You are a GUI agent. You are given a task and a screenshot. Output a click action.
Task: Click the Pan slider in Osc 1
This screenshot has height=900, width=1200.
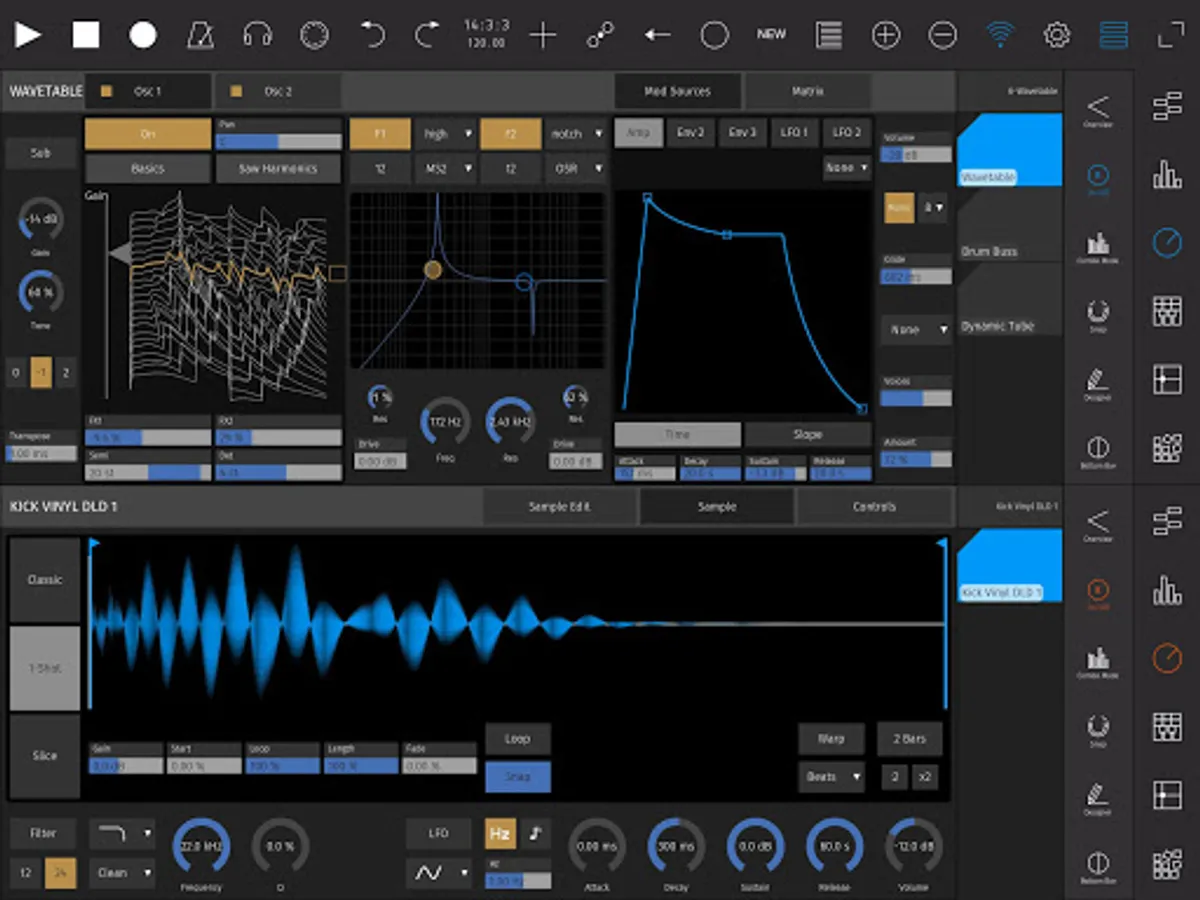[x=278, y=141]
